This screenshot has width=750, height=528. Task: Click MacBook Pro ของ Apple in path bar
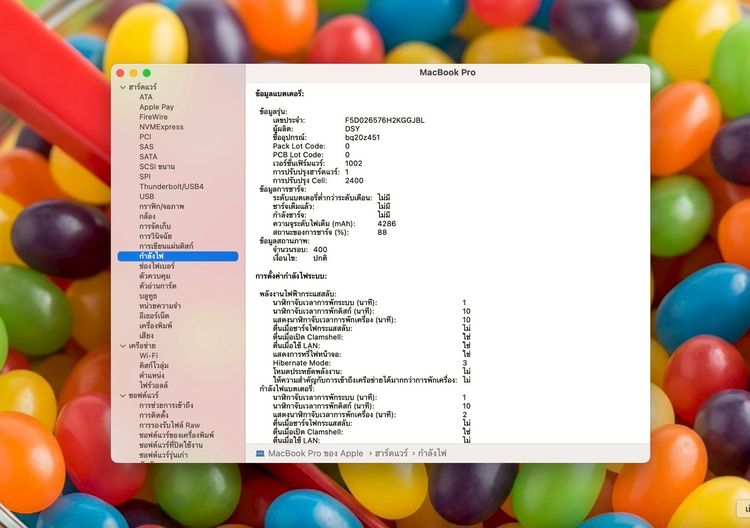[x=316, y=453]
